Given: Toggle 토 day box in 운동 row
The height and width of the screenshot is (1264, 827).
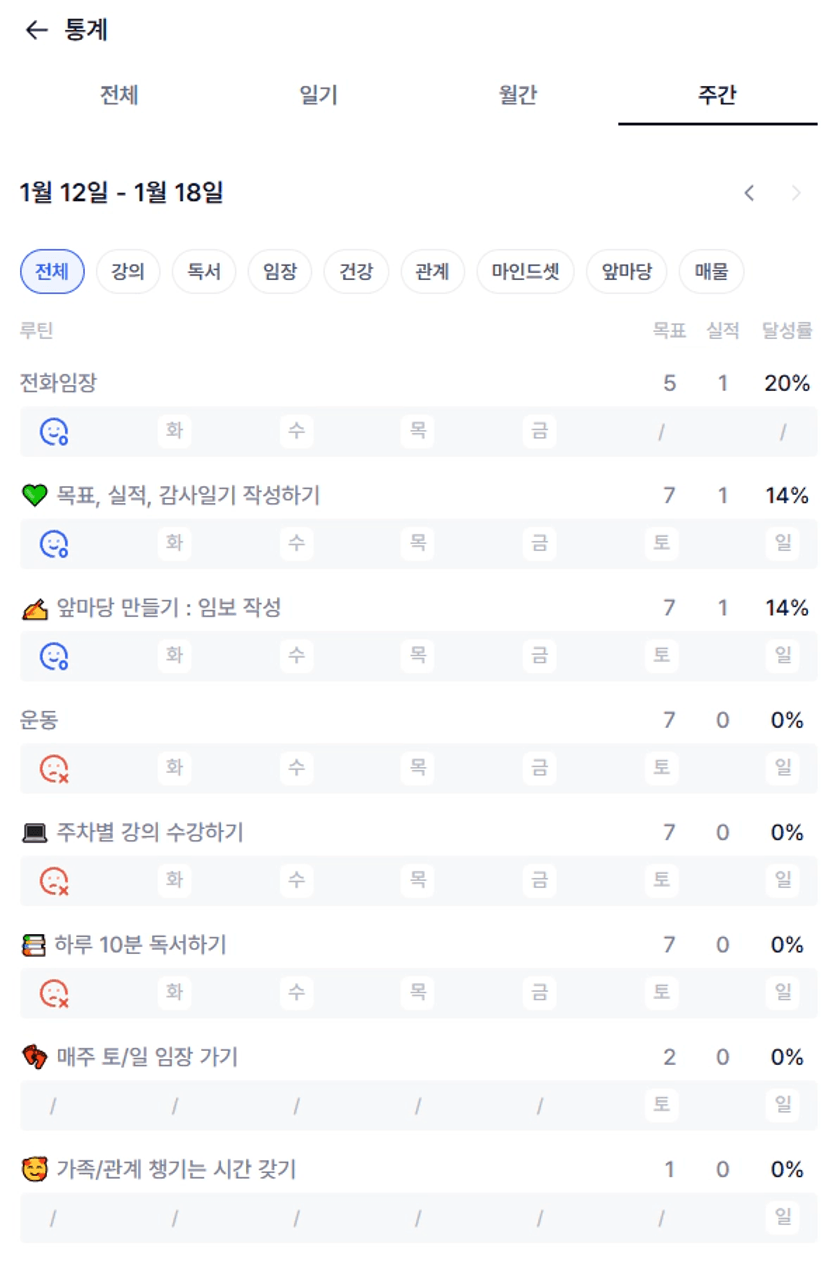Looking at the screenshot, I should pos(661,768).
